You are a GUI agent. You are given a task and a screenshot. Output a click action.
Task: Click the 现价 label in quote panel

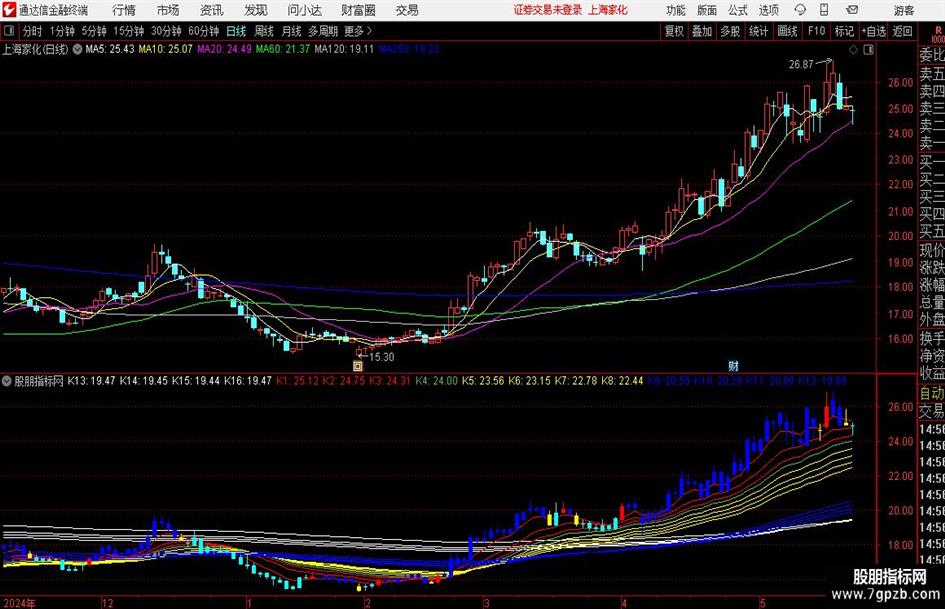coord(932,250)
